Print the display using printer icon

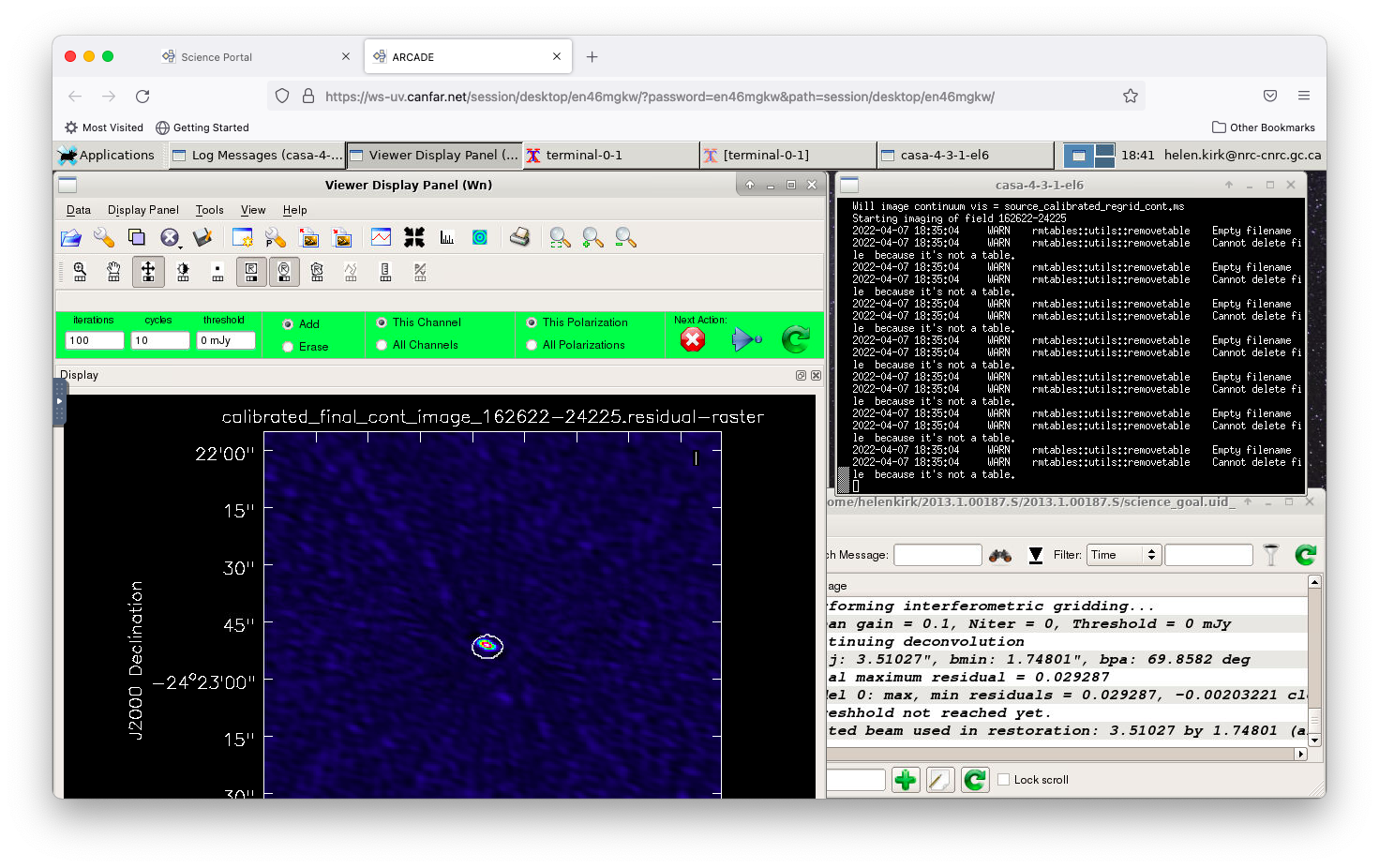pyautogui.click(x=520, y=238)
